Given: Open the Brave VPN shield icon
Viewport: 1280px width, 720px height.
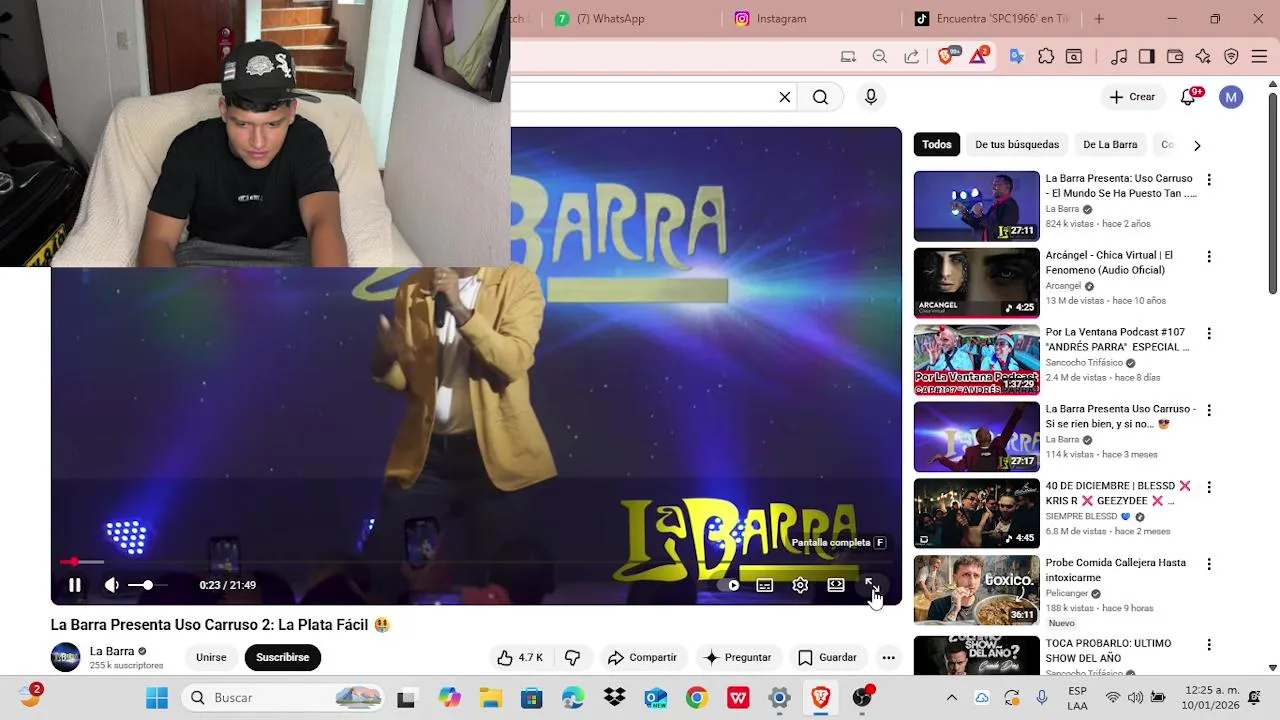Looking at the screenshot, I should tap(1232, 57).
